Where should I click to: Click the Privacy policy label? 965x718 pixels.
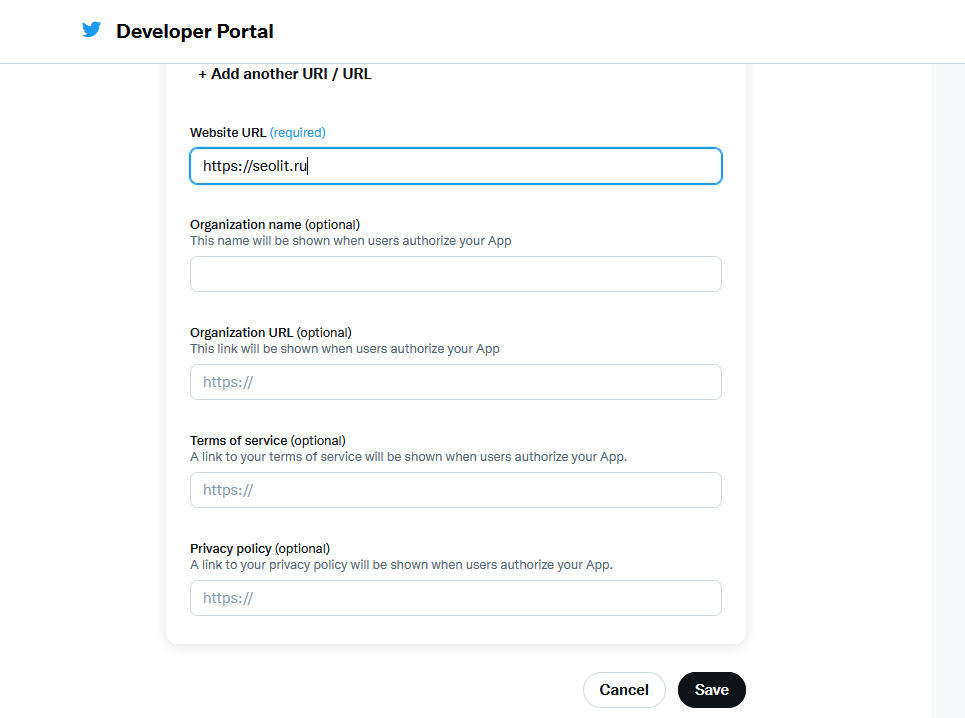pos(231,548)
